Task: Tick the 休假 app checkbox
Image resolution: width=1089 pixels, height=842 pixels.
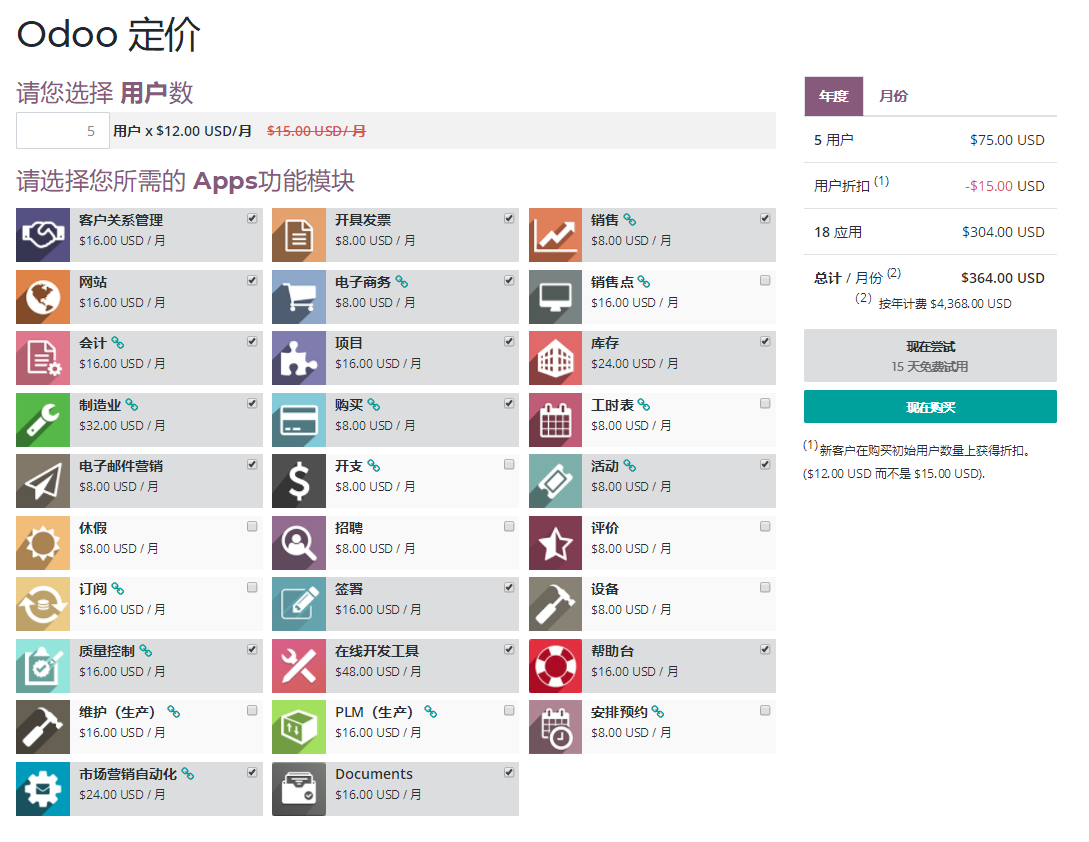Action: 252,526
